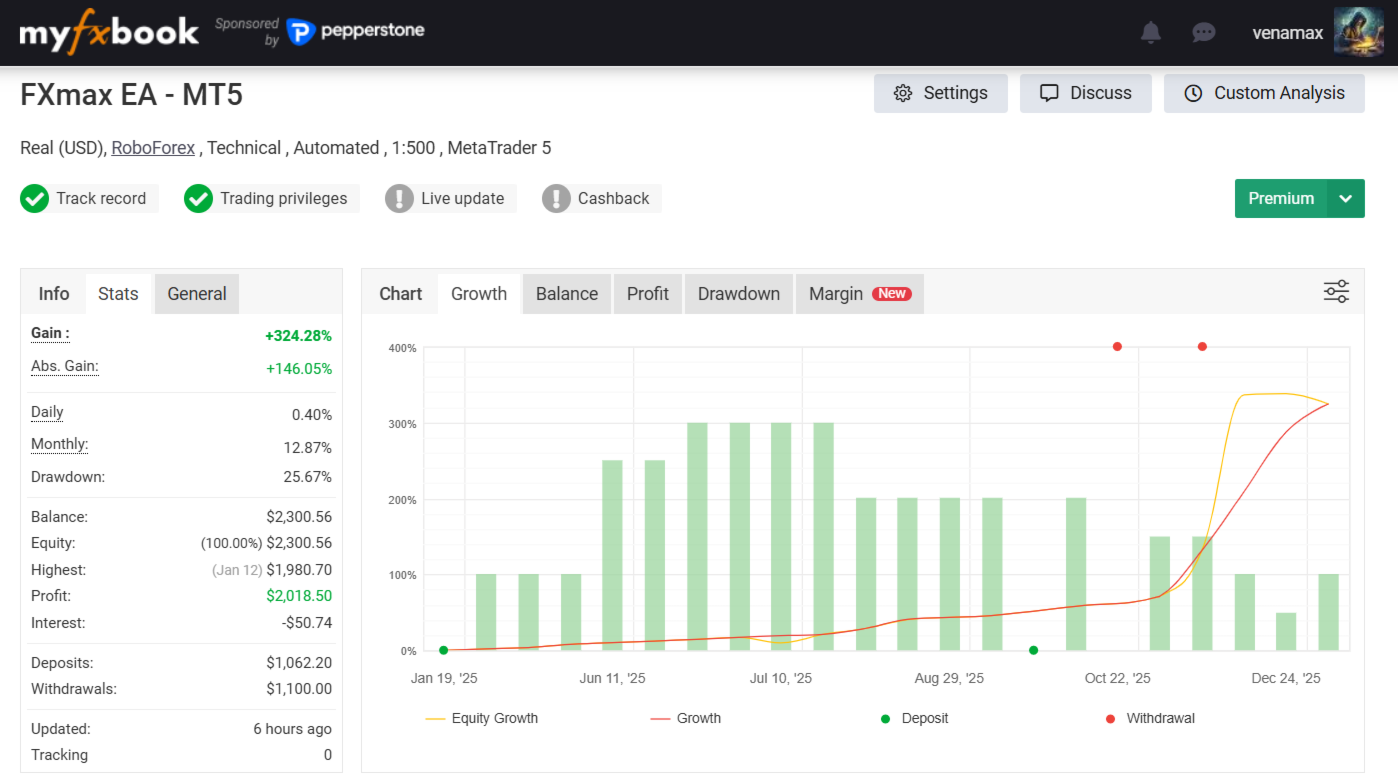Image resolution: width=1398 pixels, height=778 pixels.
Task: Click the Cashback exclamation icon
Action: point(556,198)
